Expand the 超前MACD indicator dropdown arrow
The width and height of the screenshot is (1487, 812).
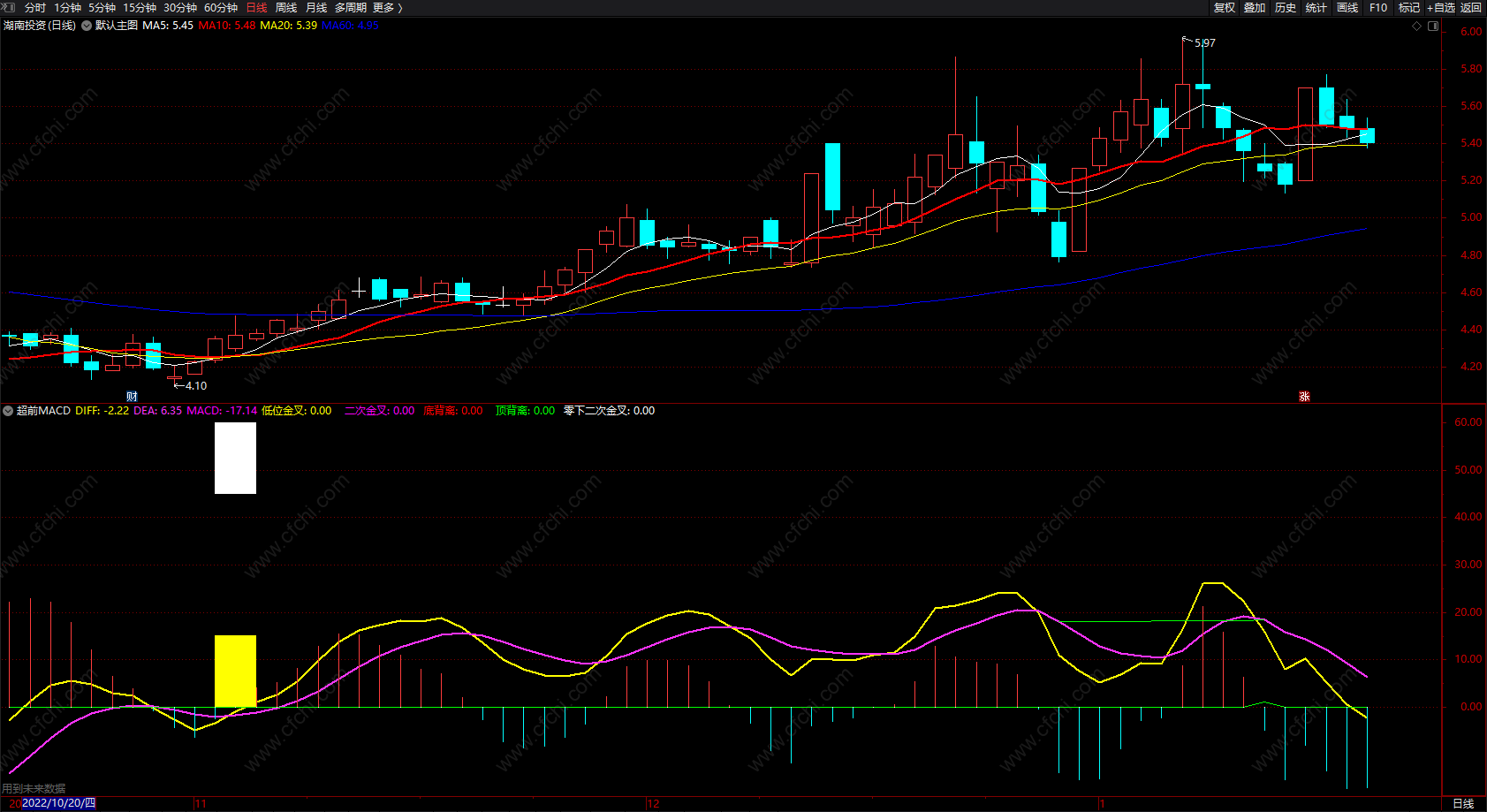[8, 411]
